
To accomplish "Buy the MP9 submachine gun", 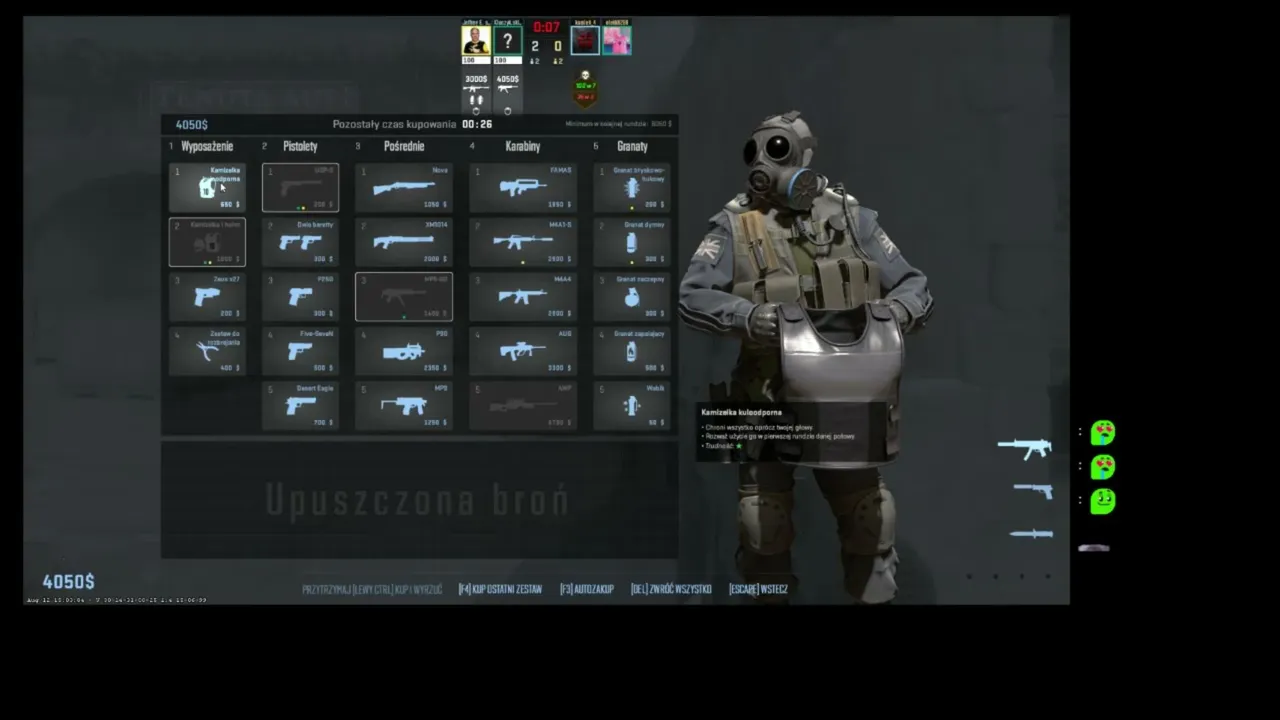I will [404, 406].
